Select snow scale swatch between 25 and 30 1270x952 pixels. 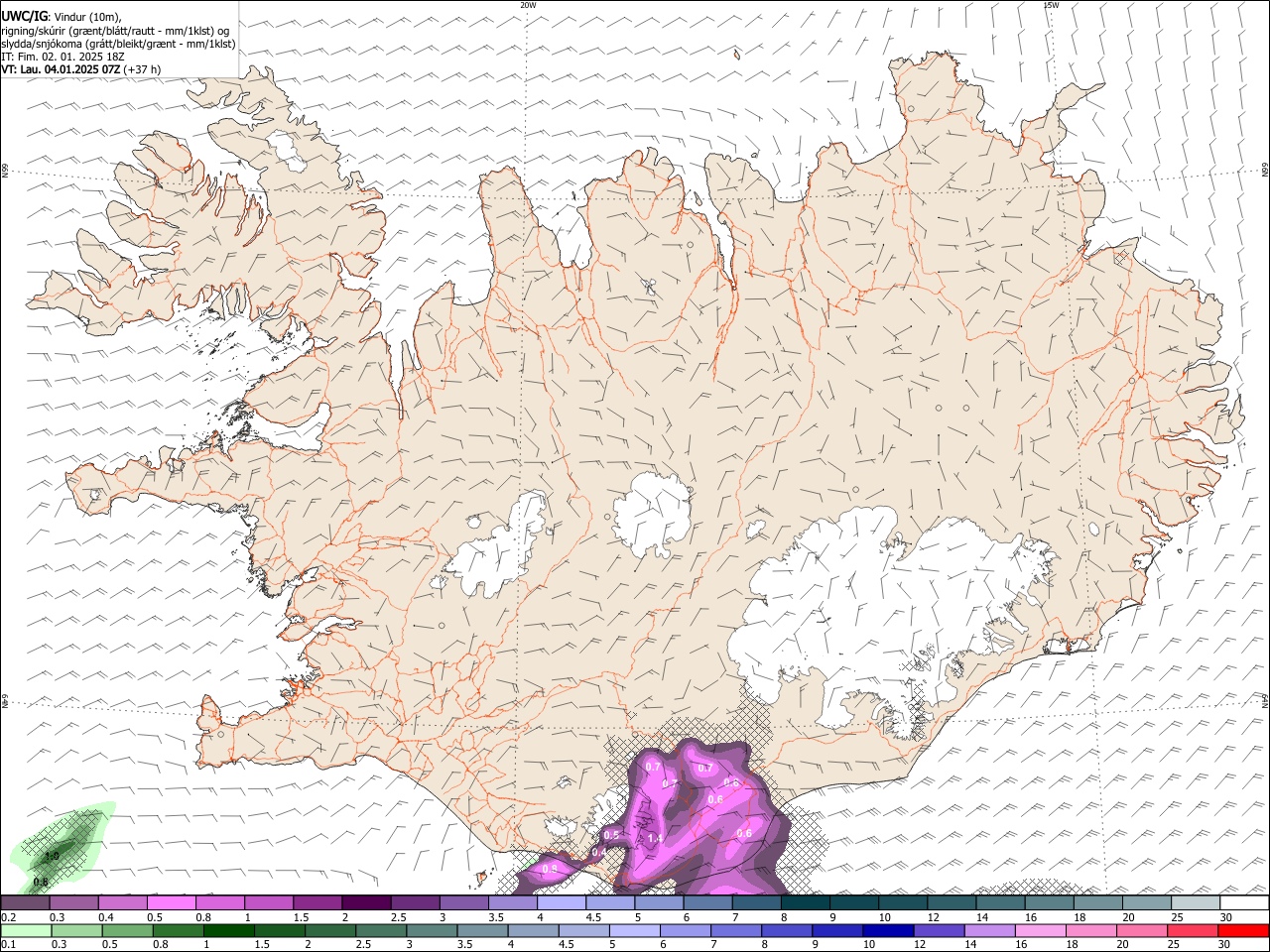[1196, 903]
